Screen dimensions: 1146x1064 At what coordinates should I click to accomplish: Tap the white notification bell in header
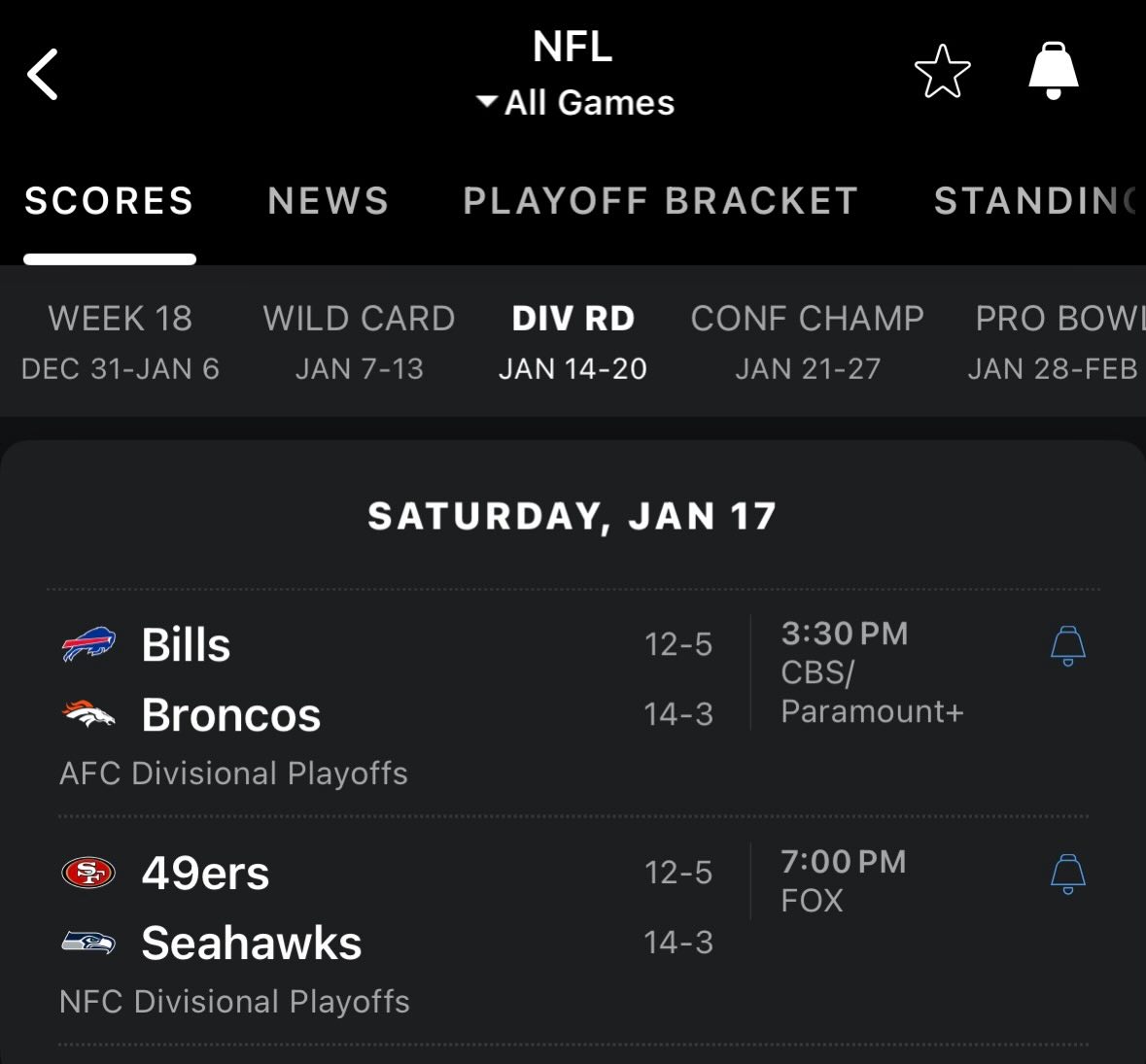click(1054, 71)
